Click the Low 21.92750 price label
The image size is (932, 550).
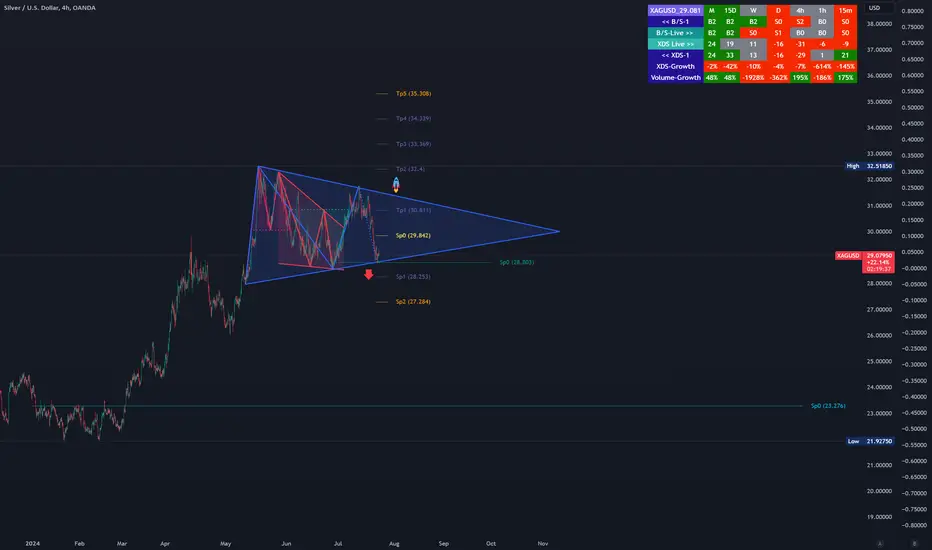[869, 441]
